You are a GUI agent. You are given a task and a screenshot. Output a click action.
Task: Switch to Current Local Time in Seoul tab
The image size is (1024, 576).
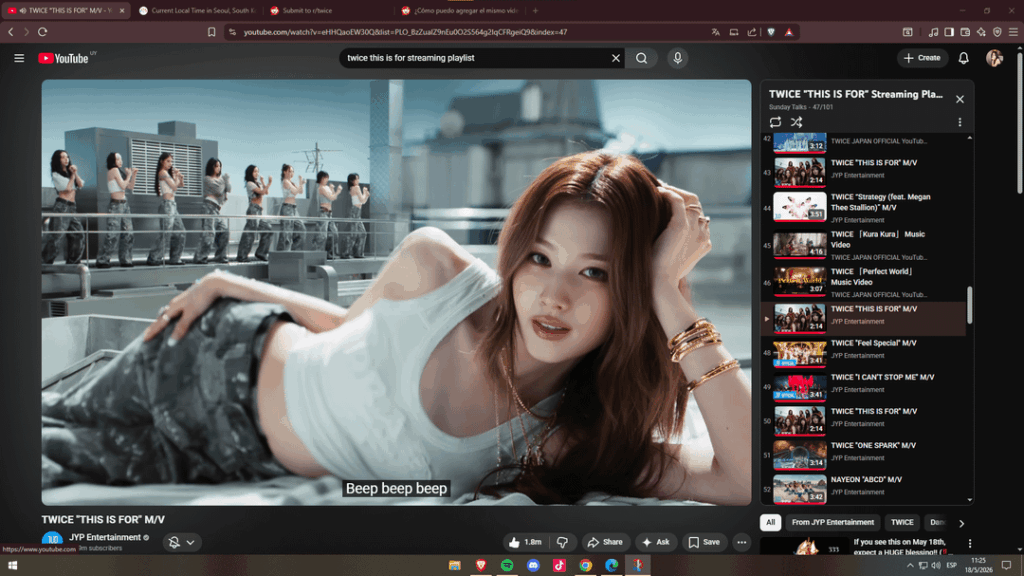click(x=197, y=10)
